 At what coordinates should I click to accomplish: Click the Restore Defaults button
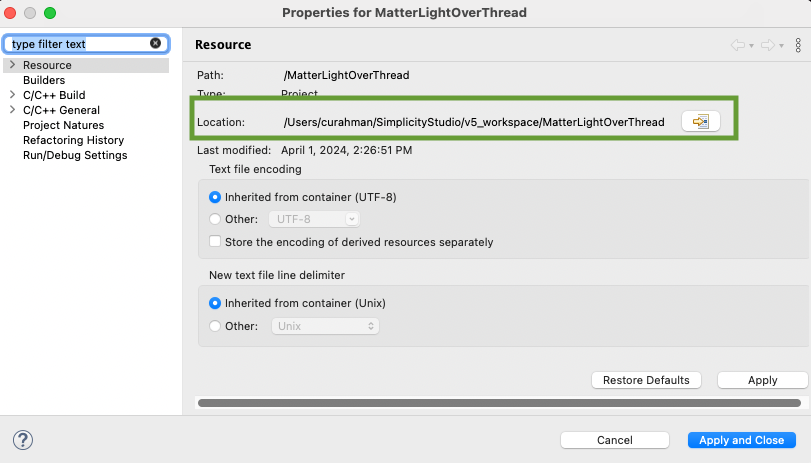646,380
